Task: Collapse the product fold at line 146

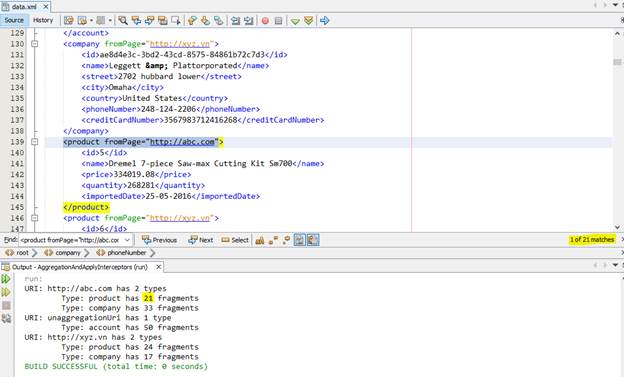Action: click(x=35, y=218)
